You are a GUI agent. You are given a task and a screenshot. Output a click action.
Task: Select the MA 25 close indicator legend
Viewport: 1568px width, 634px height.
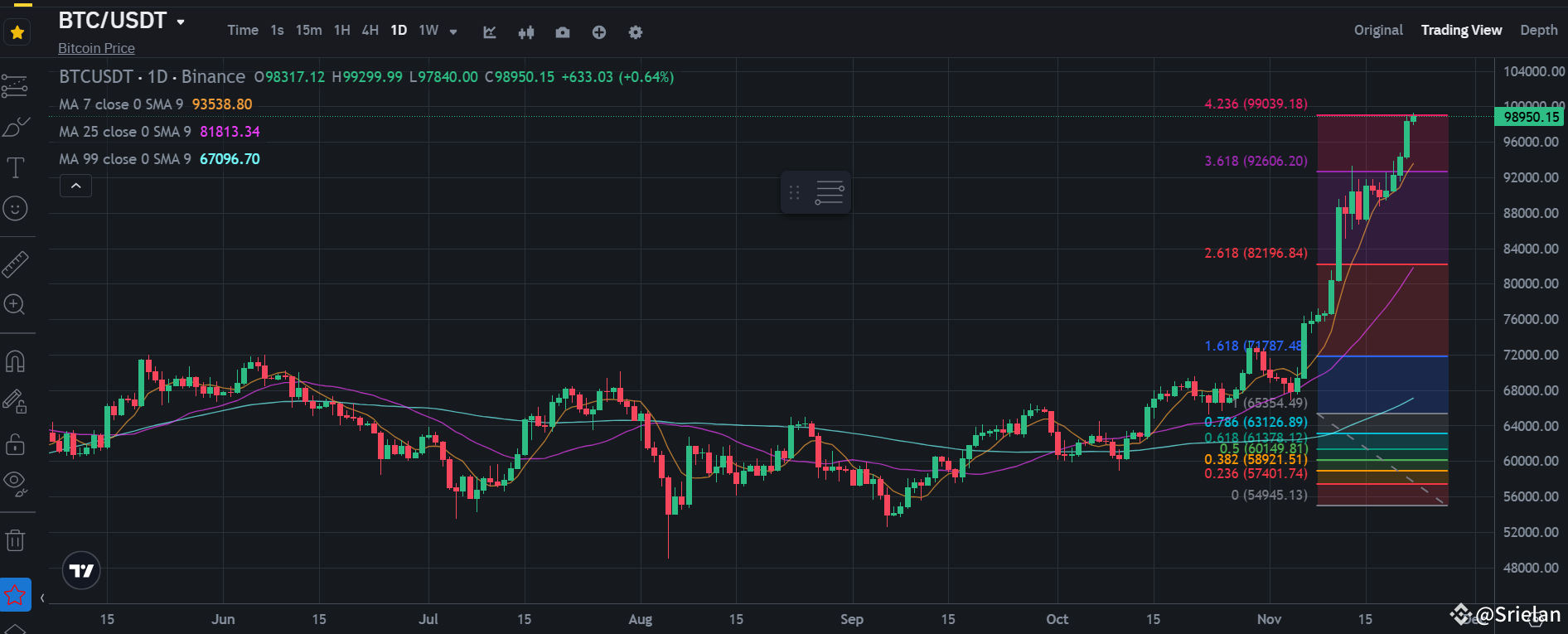point(159,132)
